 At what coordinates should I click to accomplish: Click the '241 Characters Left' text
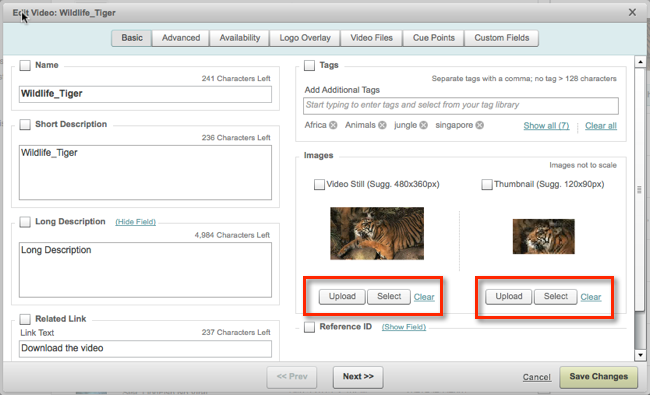[236, 78]
